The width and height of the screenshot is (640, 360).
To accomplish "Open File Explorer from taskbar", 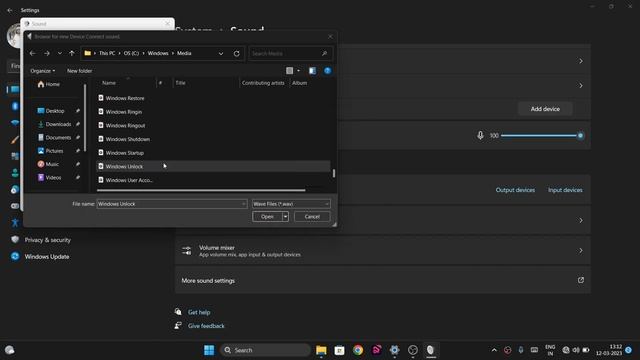I will [x=321, y=350].
